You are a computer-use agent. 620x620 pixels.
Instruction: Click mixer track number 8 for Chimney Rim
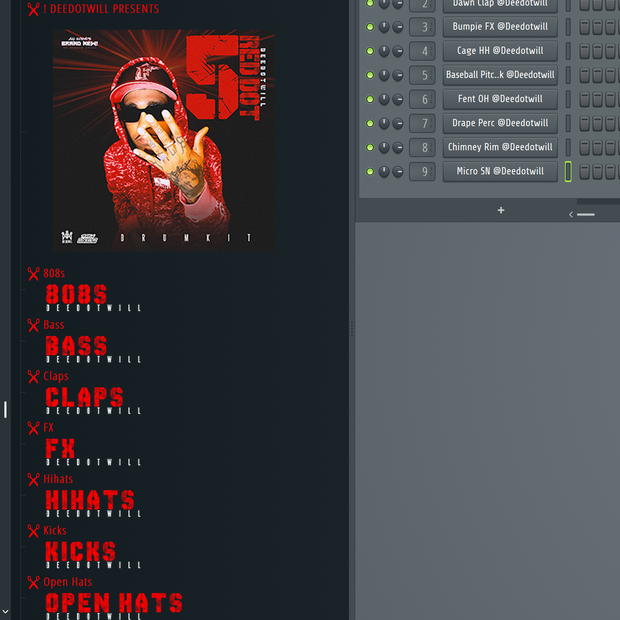tap(422, 147)
